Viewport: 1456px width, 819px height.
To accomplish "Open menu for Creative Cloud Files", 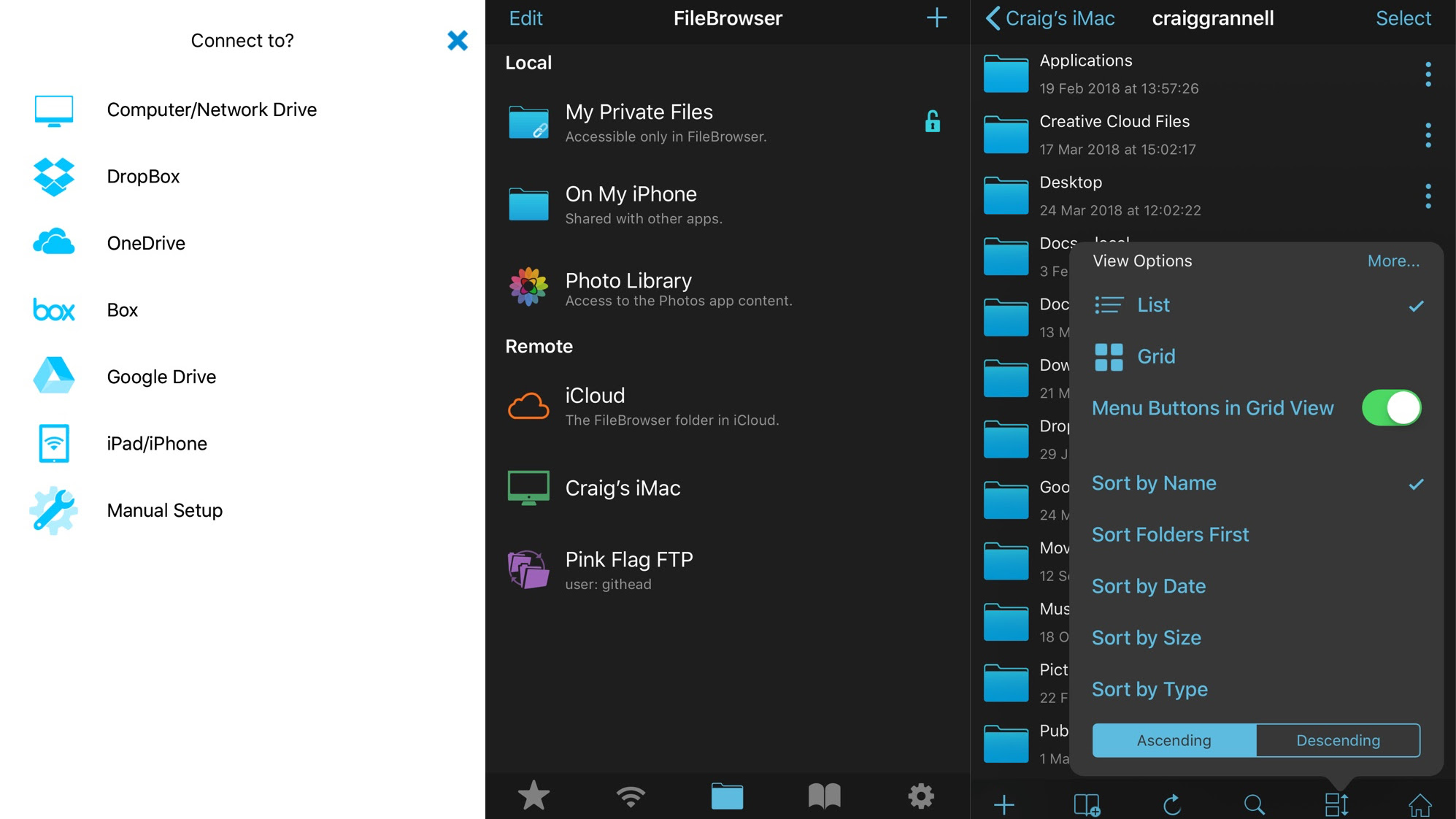I will [x=1428, y=135].
